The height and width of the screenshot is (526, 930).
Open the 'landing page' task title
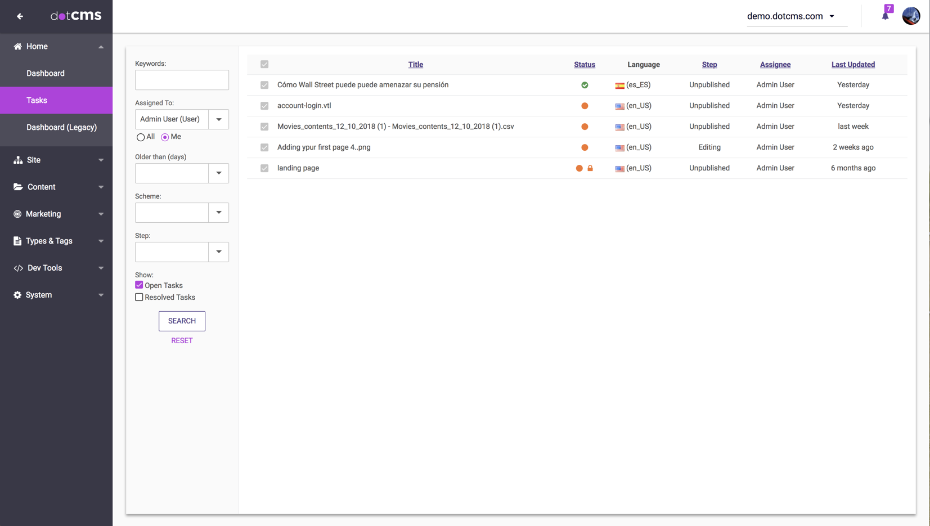(298, 168)
